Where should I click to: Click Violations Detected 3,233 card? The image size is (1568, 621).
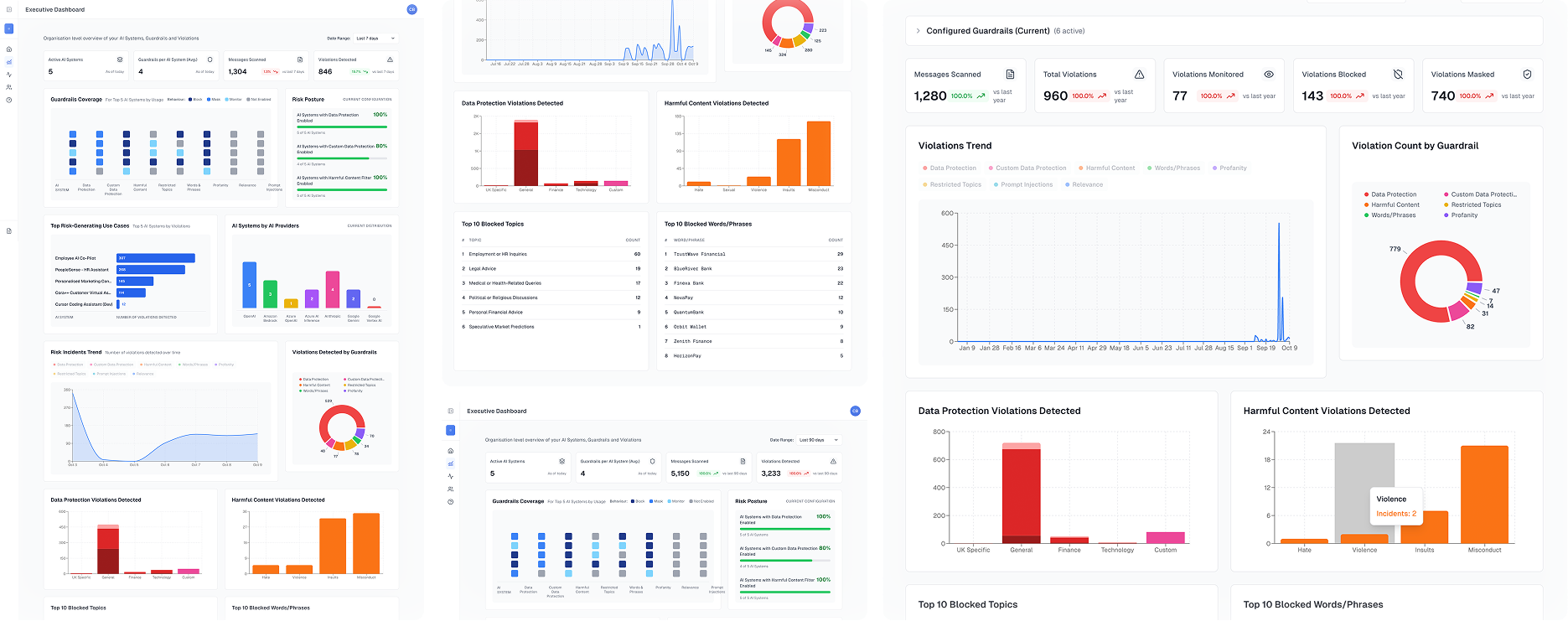pos(799,467)
